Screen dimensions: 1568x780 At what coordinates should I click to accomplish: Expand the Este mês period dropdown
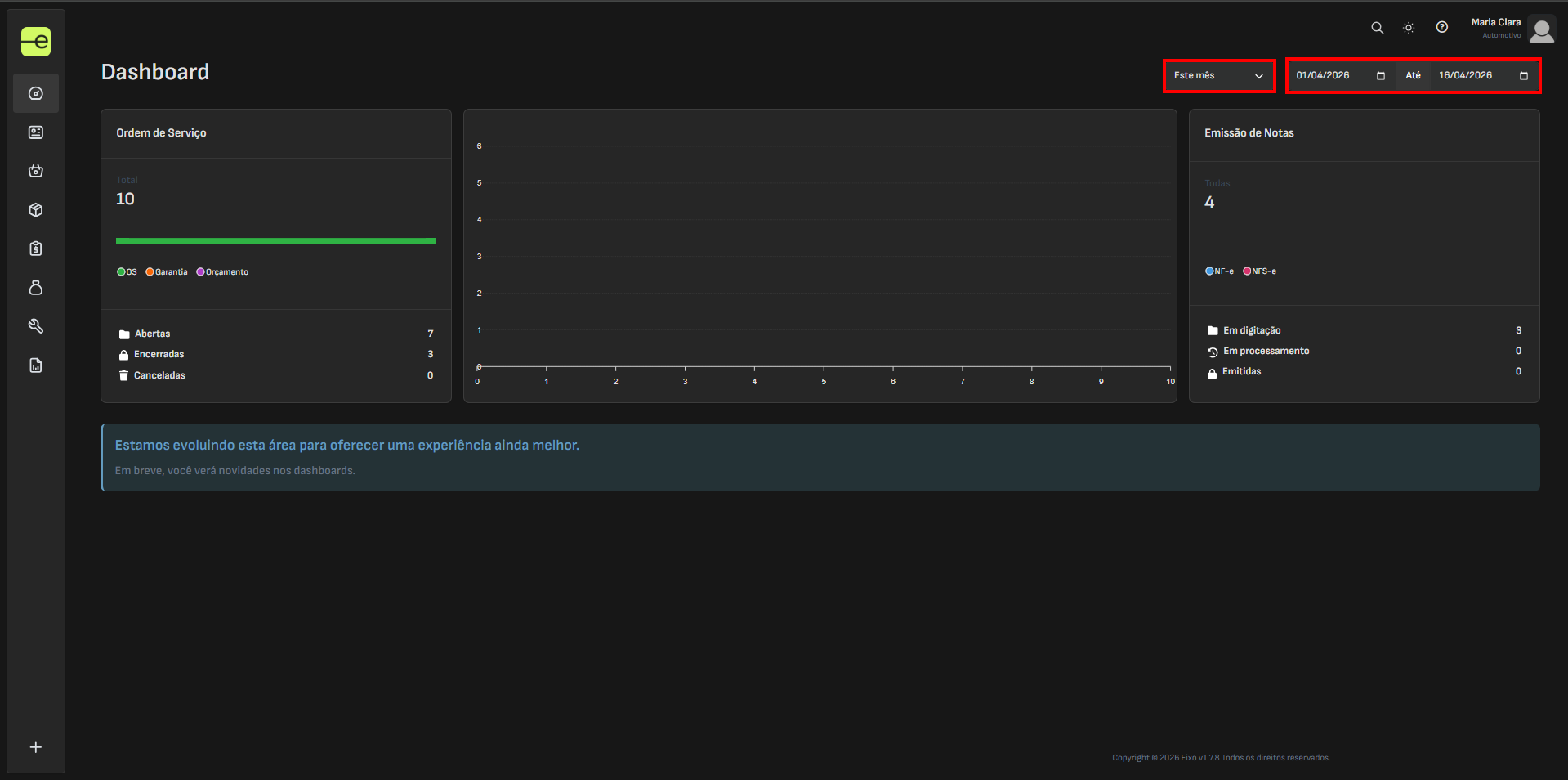[x=1219, y=75]
